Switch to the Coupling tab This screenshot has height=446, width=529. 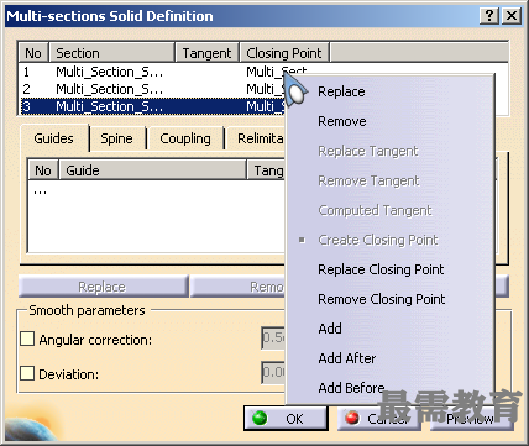185,138
